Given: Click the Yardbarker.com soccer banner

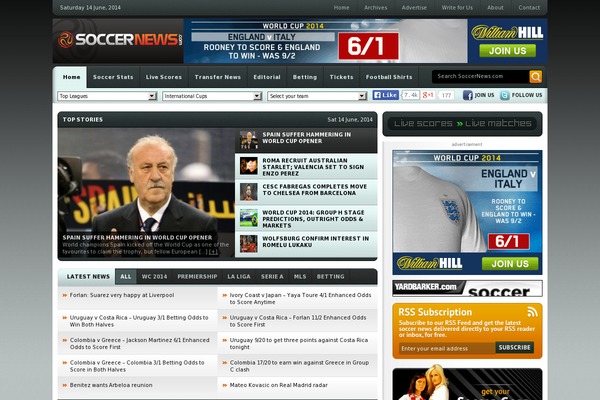Looking at the screenshot, I should pos(467,288).
